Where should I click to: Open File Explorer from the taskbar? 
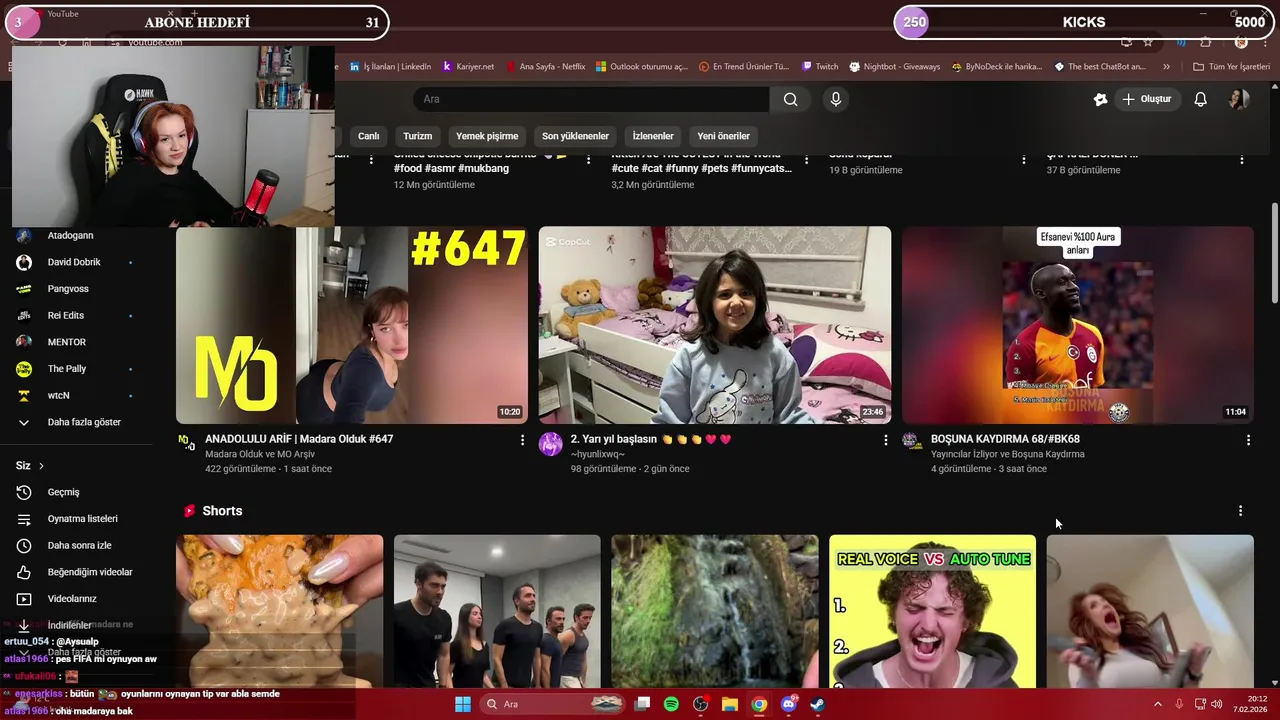730,704
